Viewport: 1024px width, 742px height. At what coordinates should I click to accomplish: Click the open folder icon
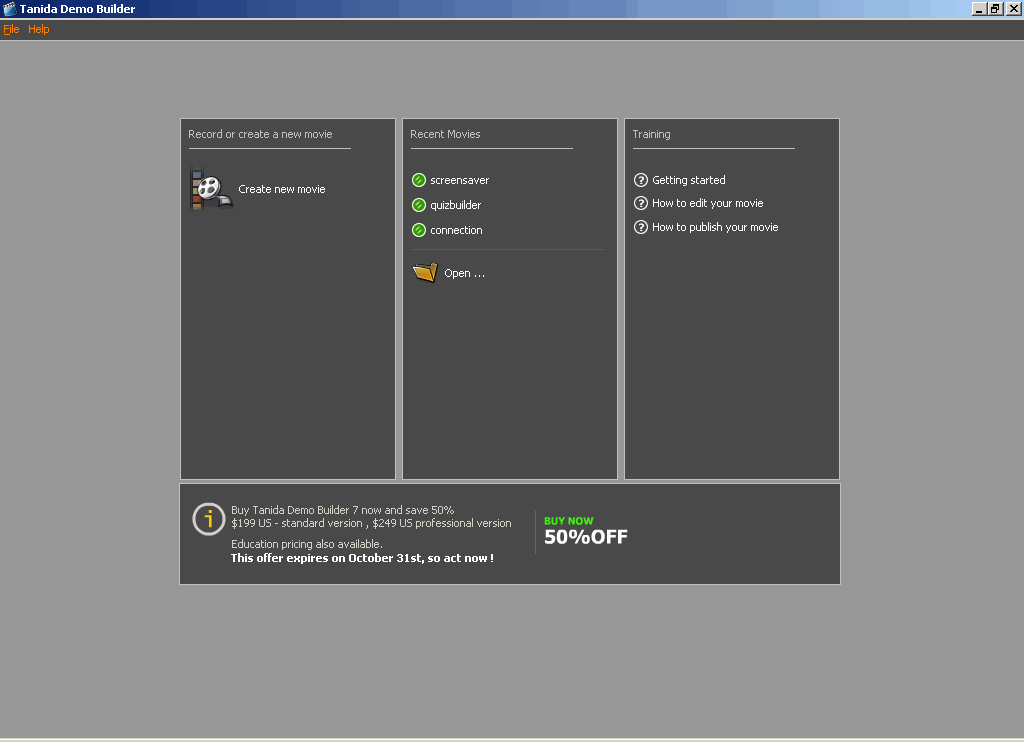425,272
